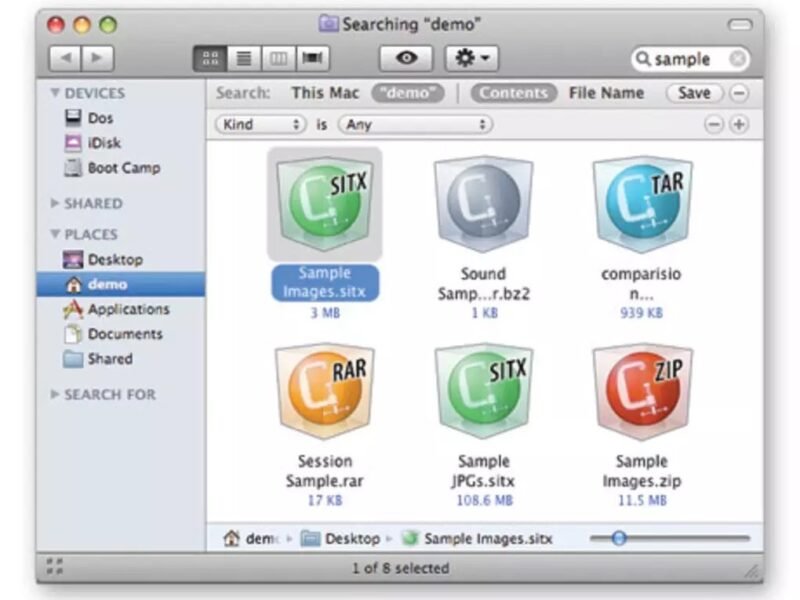Select the Sample Images.zip archive icon
Image resolution: width=800 pixels, height=600 pixels.
coord(642,388)
